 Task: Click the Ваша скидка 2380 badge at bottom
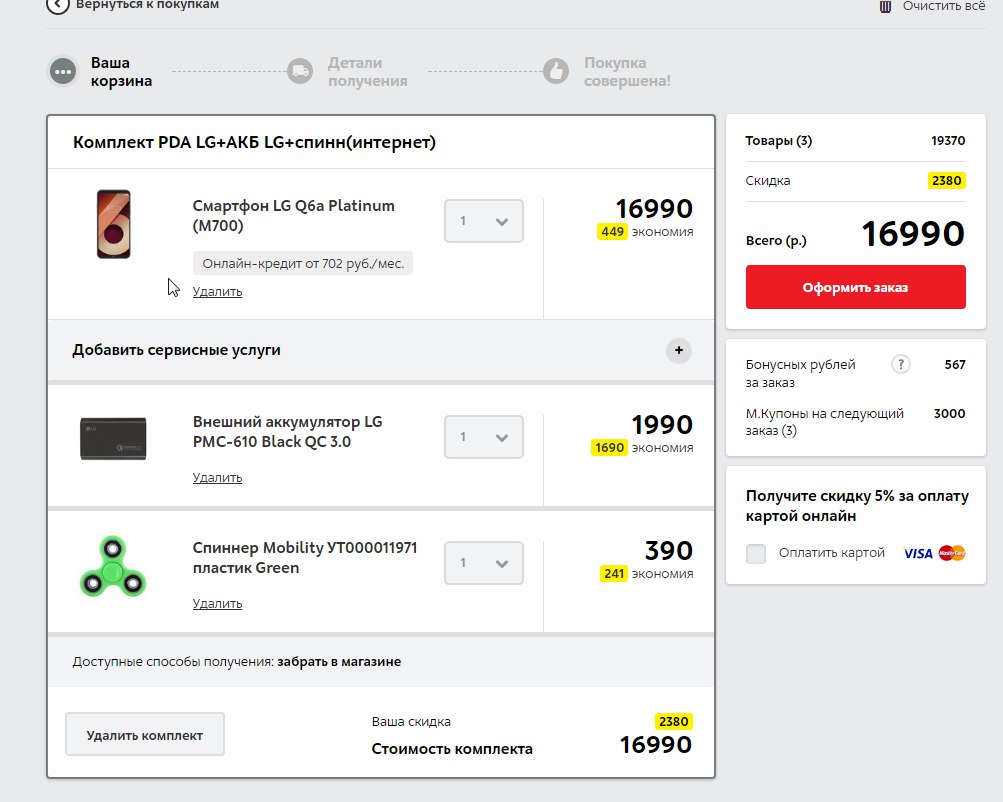click(x=674, y=721)
